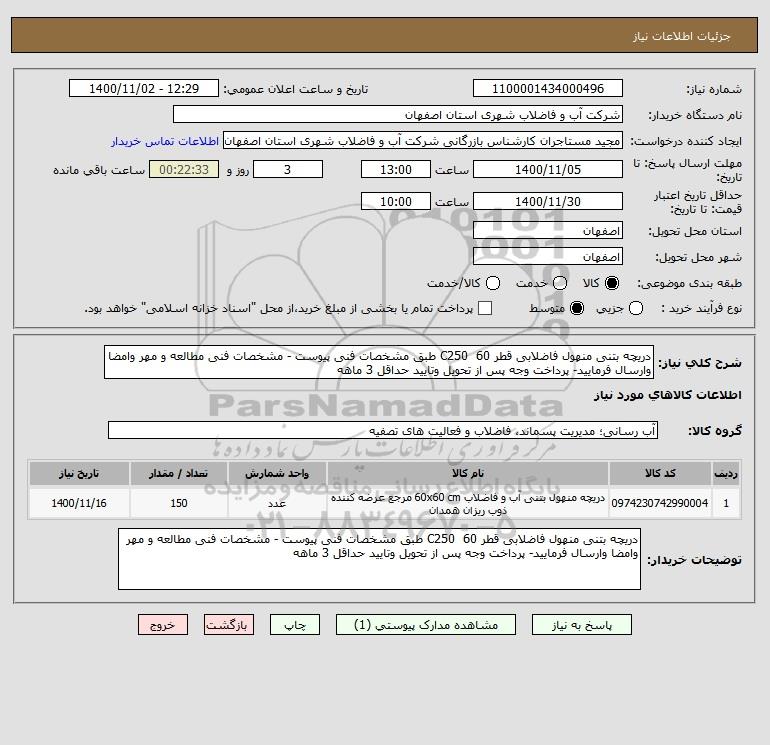This screenshot has width=770, height=745.
Task: Click the buyer notes text area
Action: [x=380, y=559]
